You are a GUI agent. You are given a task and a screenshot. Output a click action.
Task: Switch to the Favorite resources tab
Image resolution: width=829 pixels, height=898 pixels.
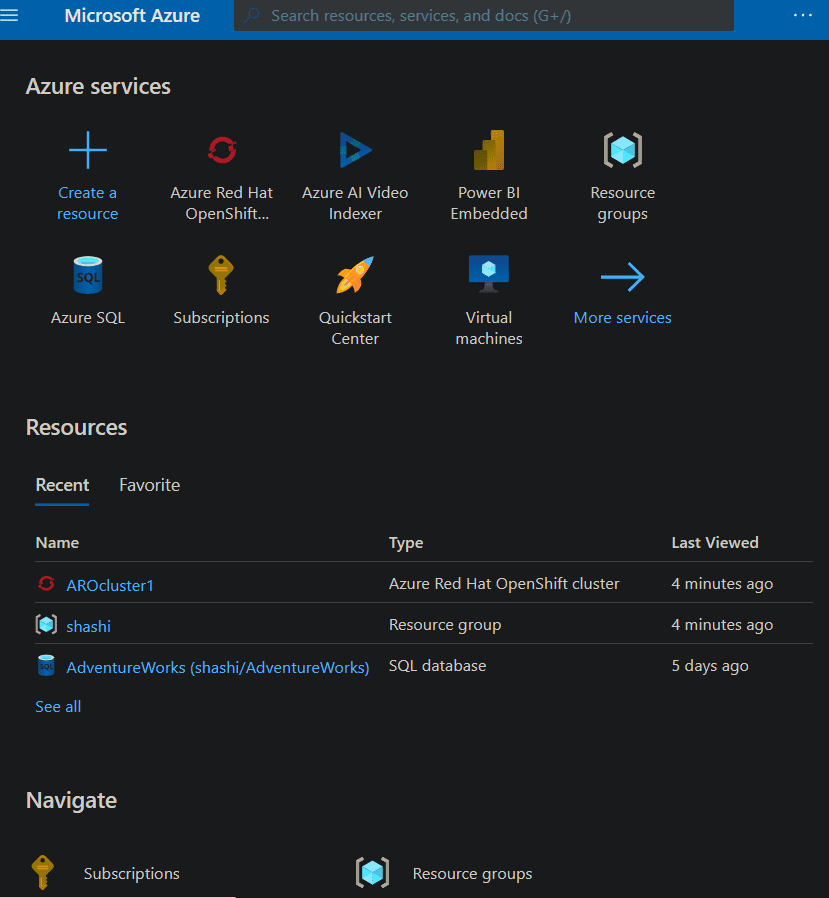click(x=149, y=485)
